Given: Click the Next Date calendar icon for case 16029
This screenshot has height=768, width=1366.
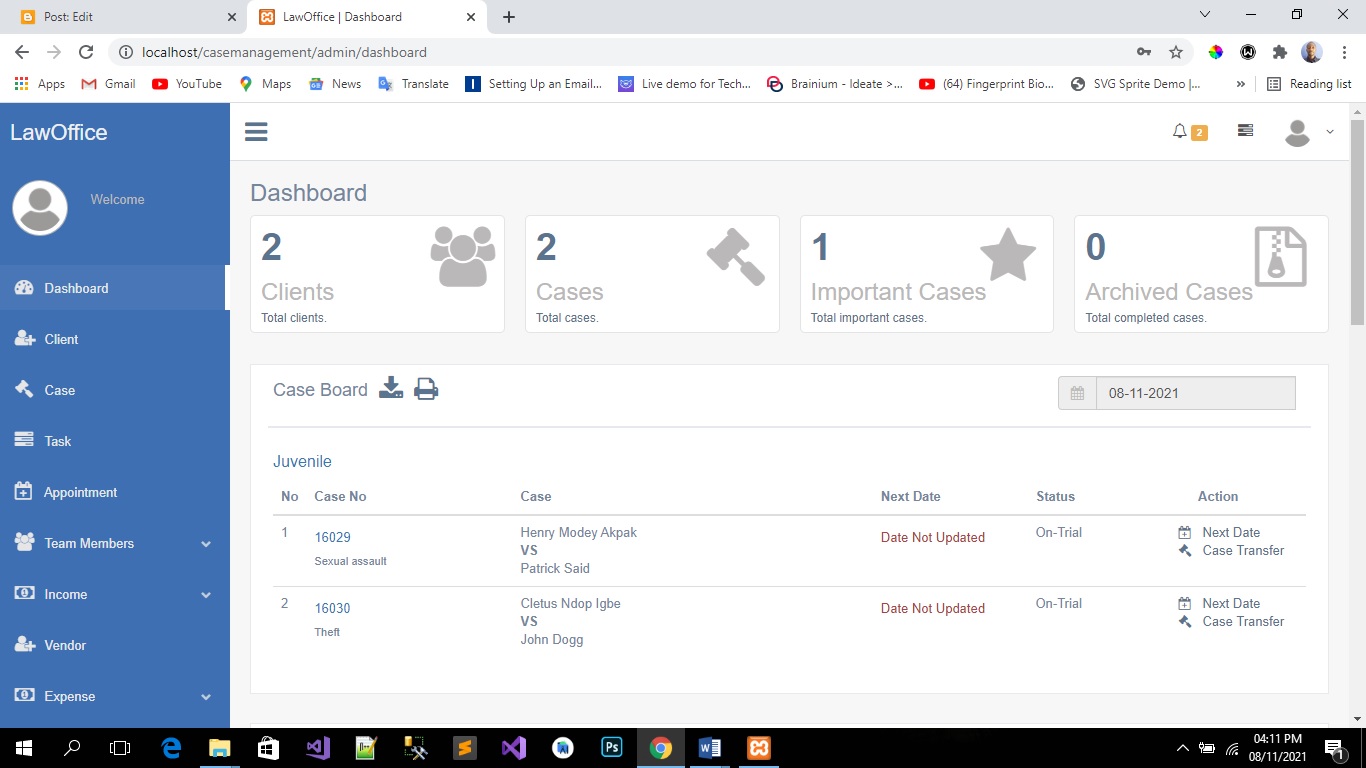Looking at the screenshot, I should [1185, 531].
